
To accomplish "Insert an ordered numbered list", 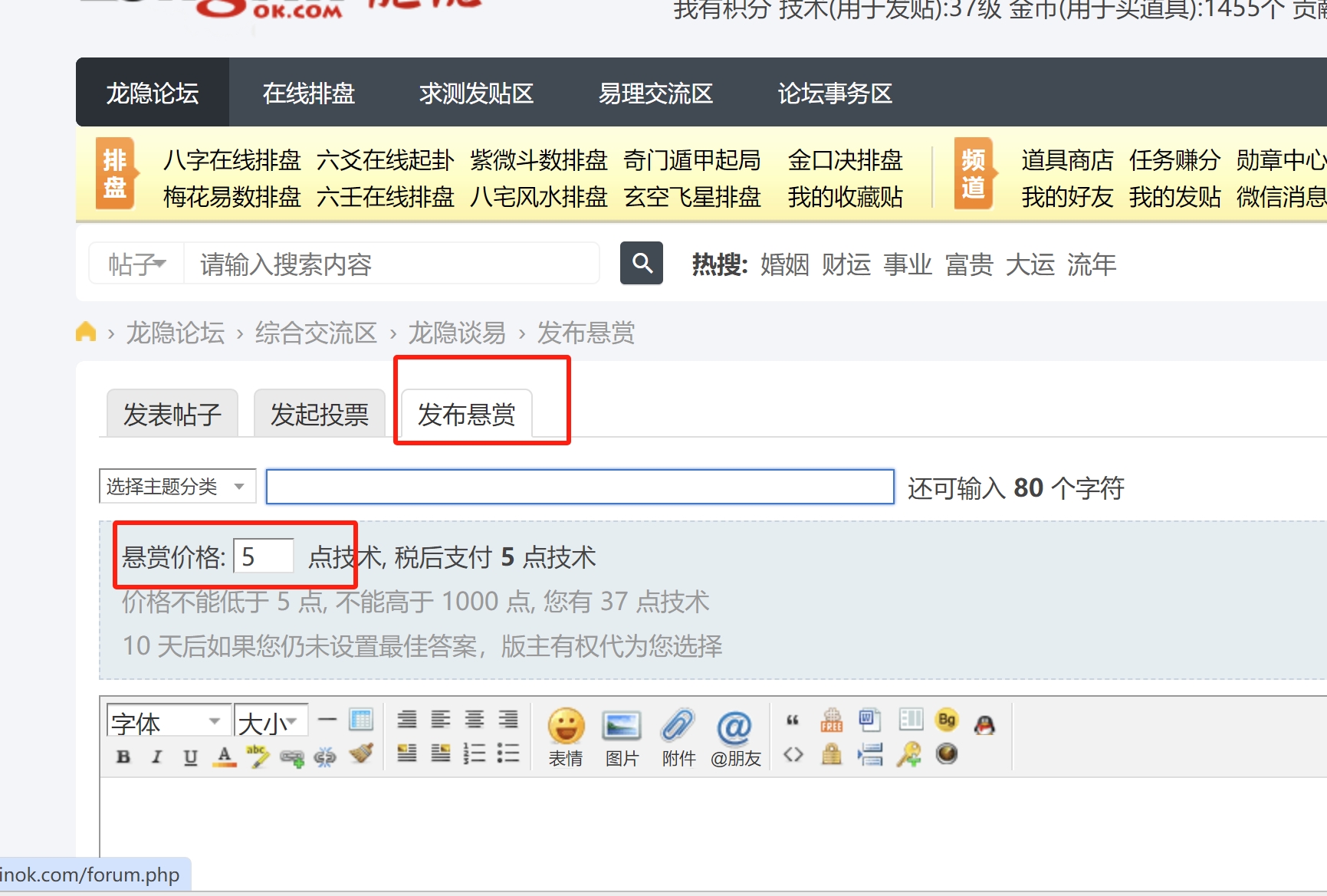I will tap(475, 753).
